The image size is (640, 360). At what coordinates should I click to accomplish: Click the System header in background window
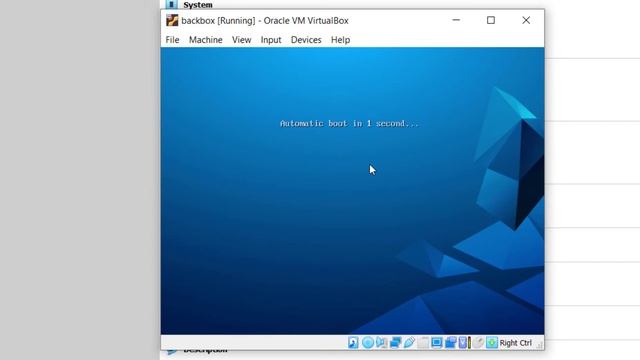(x=198, y=5)
